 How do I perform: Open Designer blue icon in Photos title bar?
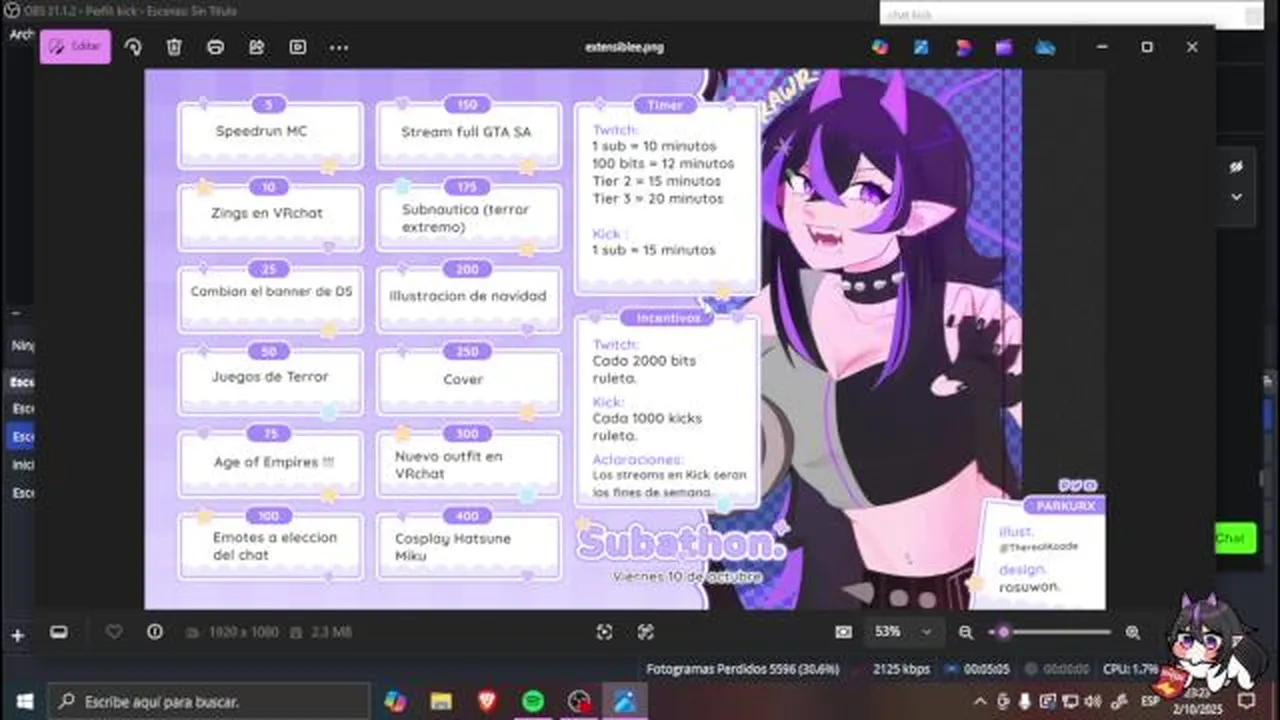click(921, 47)
